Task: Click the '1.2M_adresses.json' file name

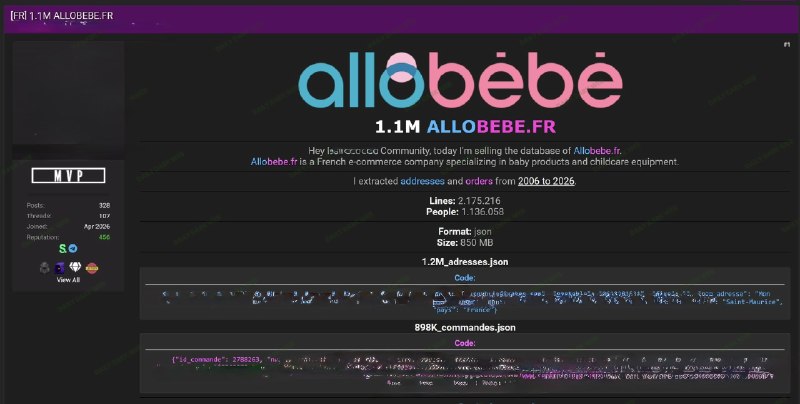Action: [x=465, y=262]
